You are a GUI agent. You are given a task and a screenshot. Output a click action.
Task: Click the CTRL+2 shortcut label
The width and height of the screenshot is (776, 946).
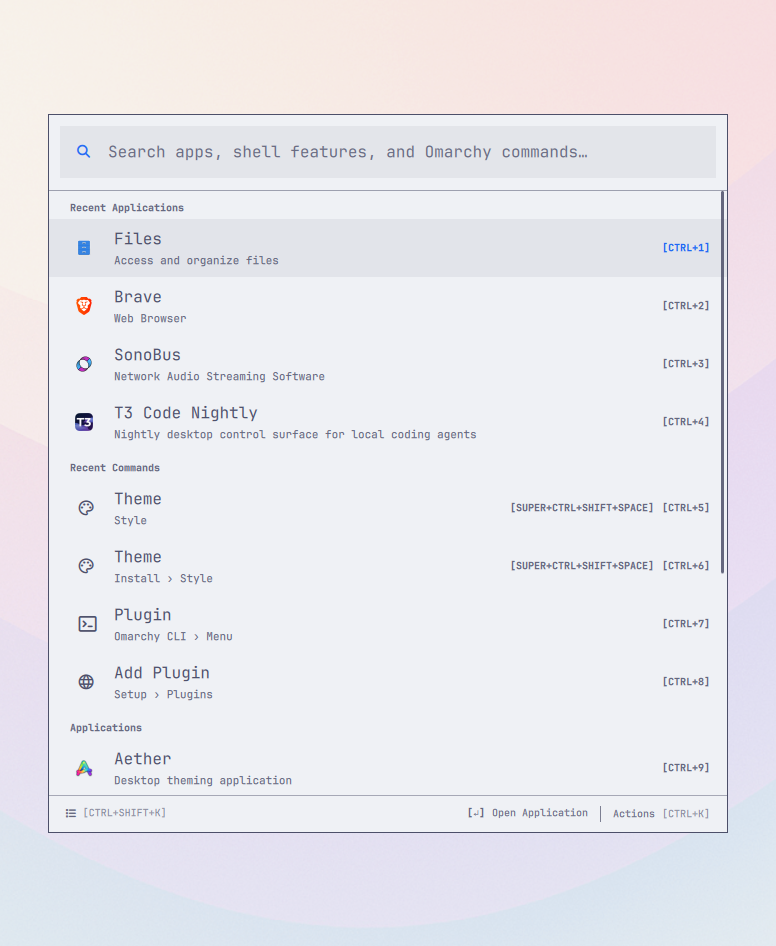pos(685,306)
